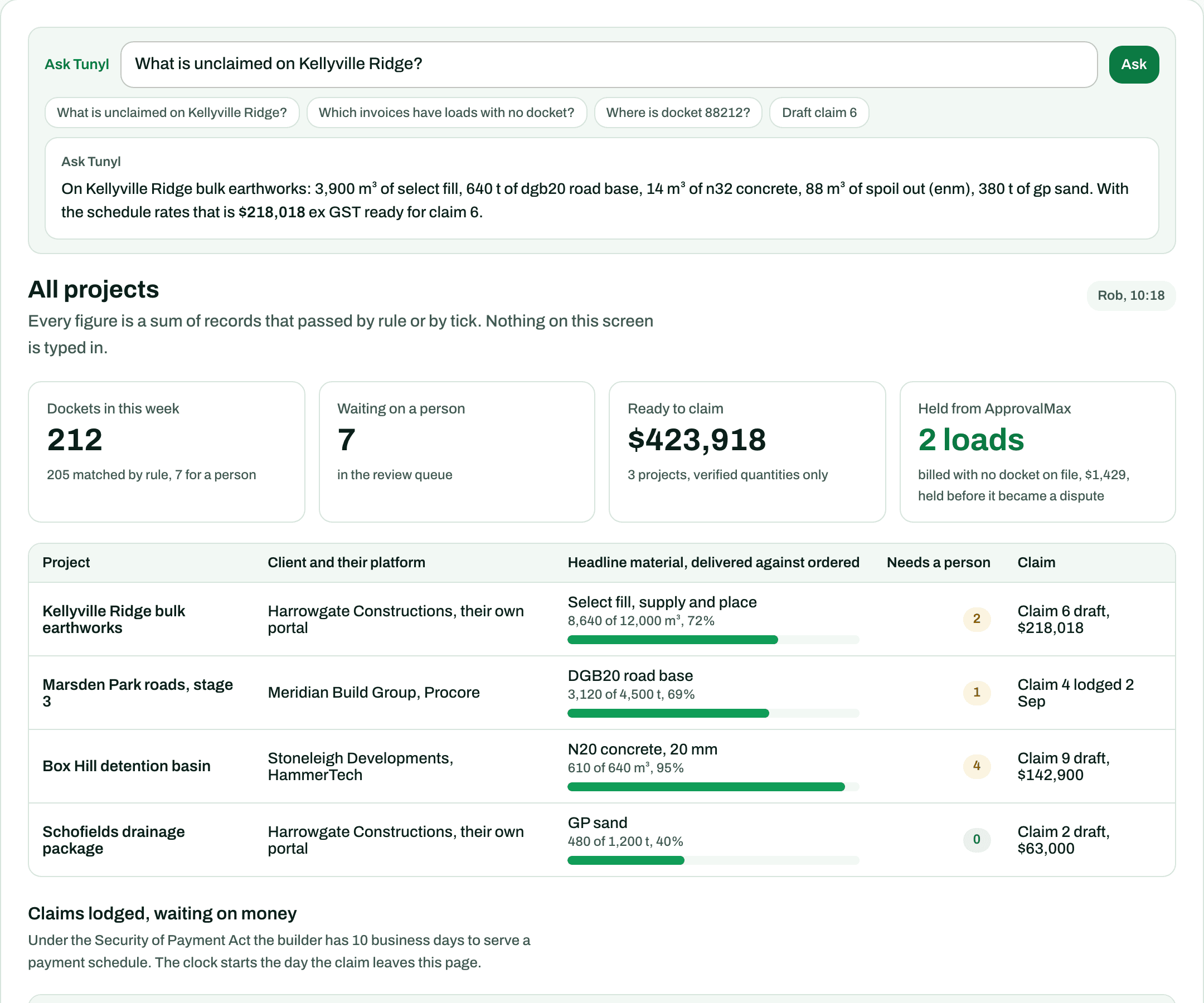Click the 'All projects' heading
1204x1003 pixels.
[94, 289]
